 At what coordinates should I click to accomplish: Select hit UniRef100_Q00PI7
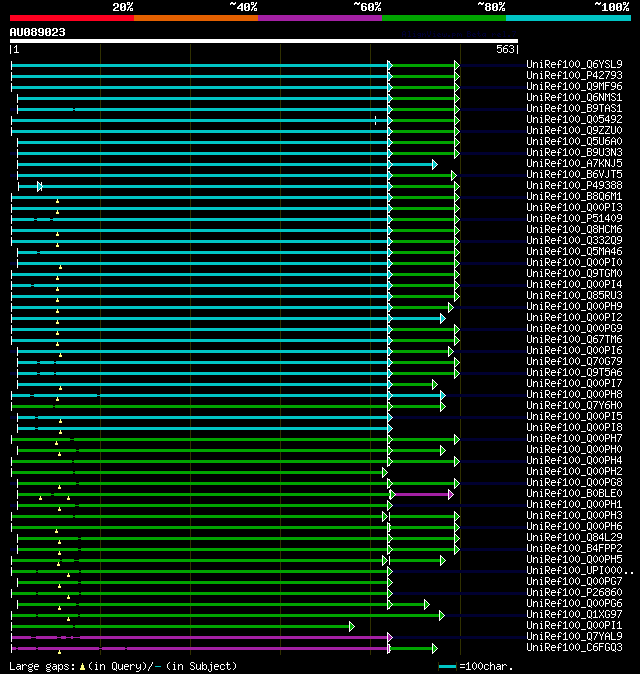pyautogui.click(x=574, y=383)
